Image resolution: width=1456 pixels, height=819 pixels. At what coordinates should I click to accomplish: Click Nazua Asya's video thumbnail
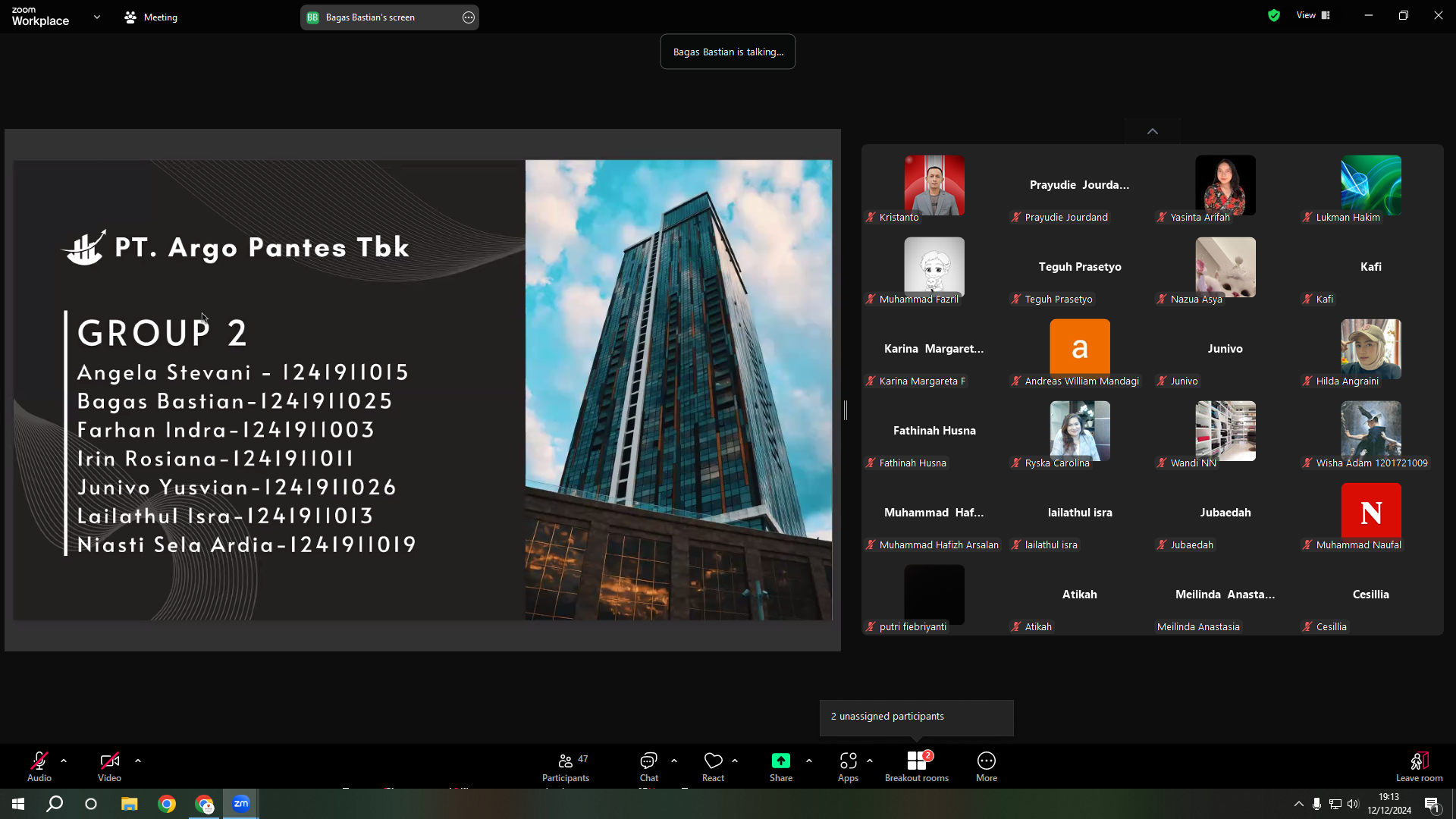[1225, 267]
